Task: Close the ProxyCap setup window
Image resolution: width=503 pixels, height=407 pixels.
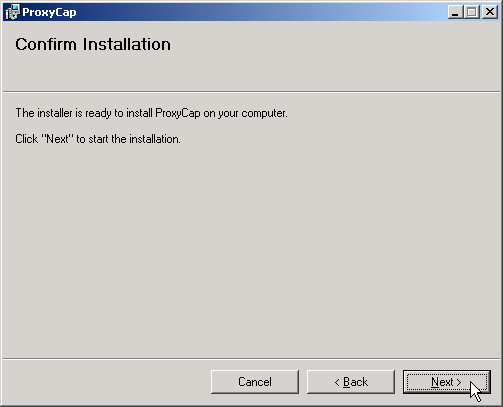Action: (x=490, y=12)
